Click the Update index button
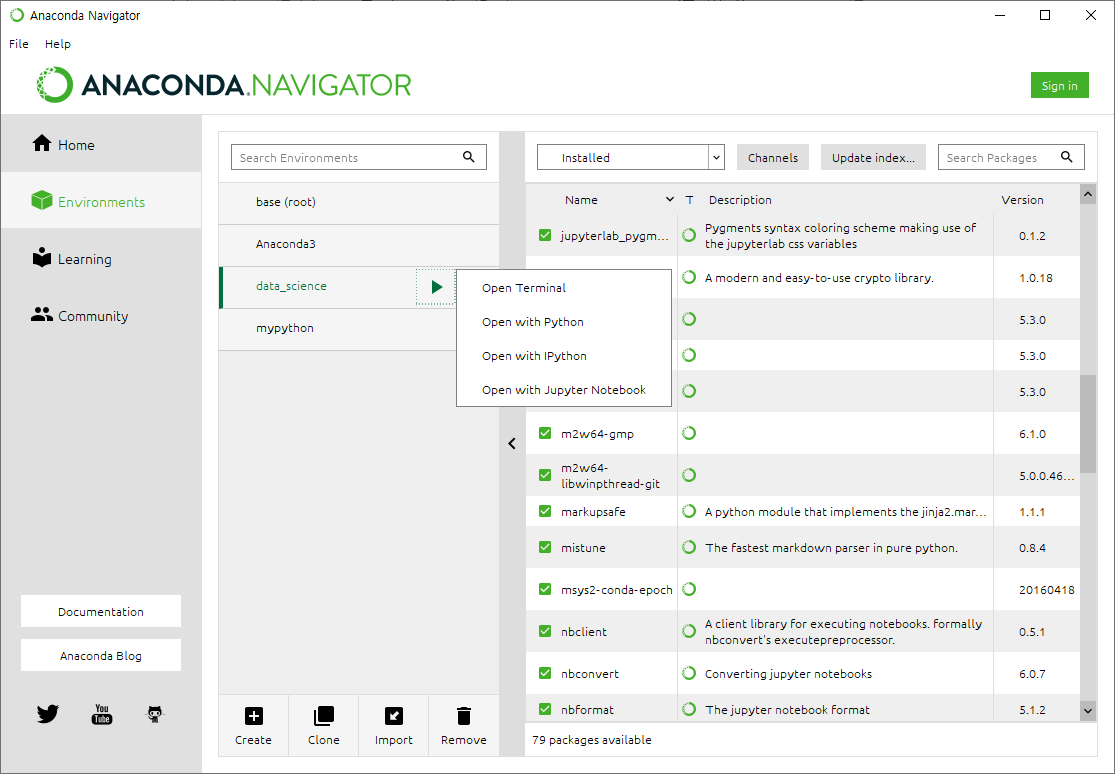Viewport: 1115px width, 774px height. click(873, 157)
